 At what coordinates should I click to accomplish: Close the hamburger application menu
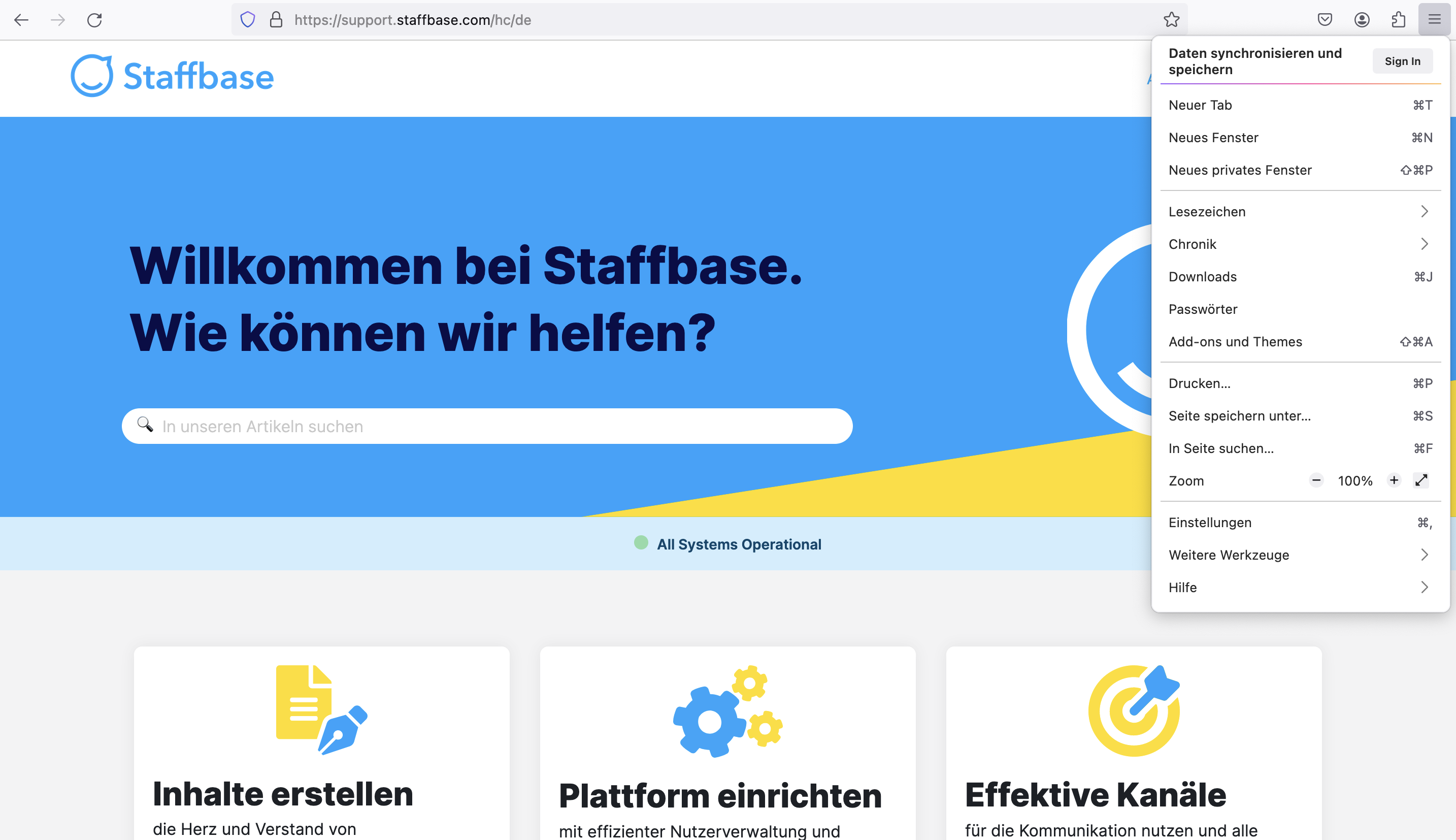(x=1435, y=20)
